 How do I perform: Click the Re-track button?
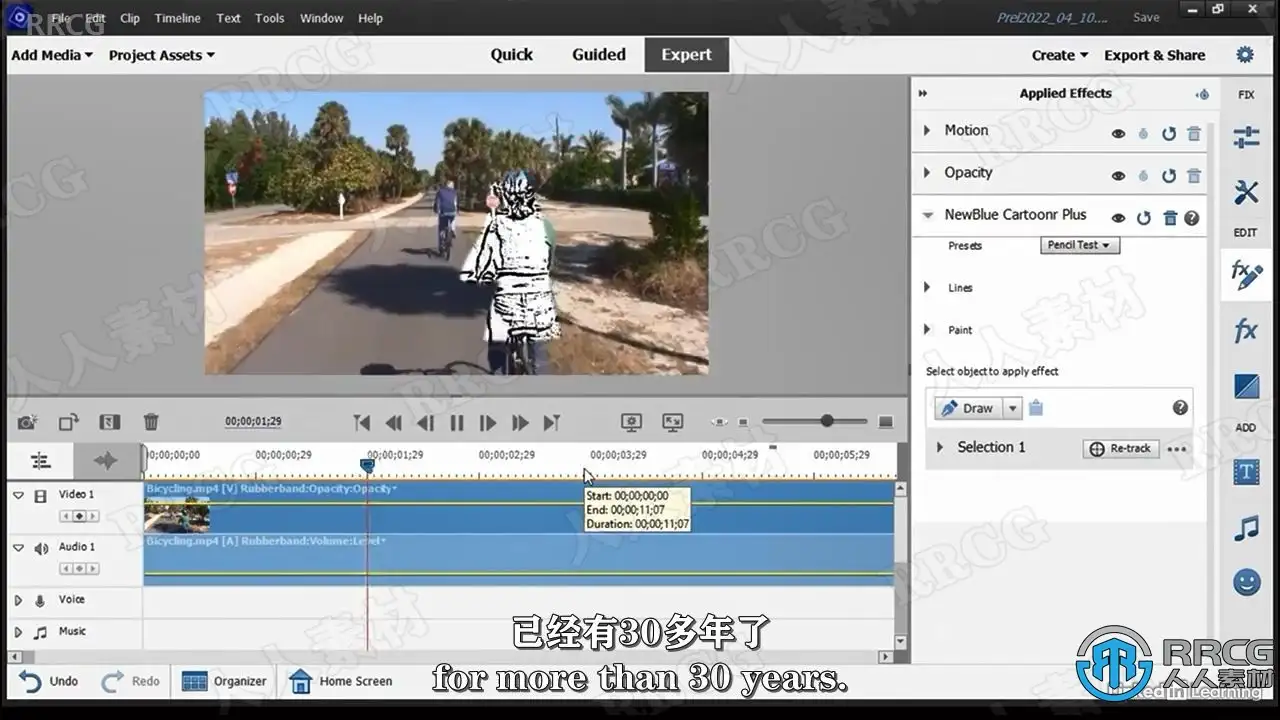[1121, 449]
